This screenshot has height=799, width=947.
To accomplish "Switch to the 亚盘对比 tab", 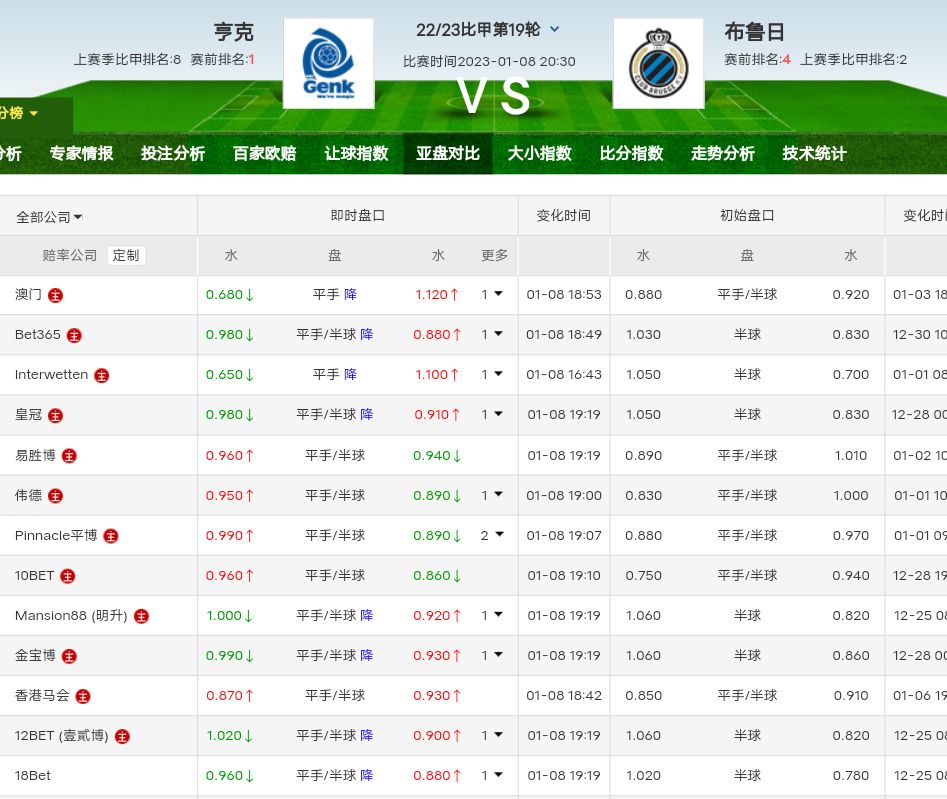I will coord(448,154).
